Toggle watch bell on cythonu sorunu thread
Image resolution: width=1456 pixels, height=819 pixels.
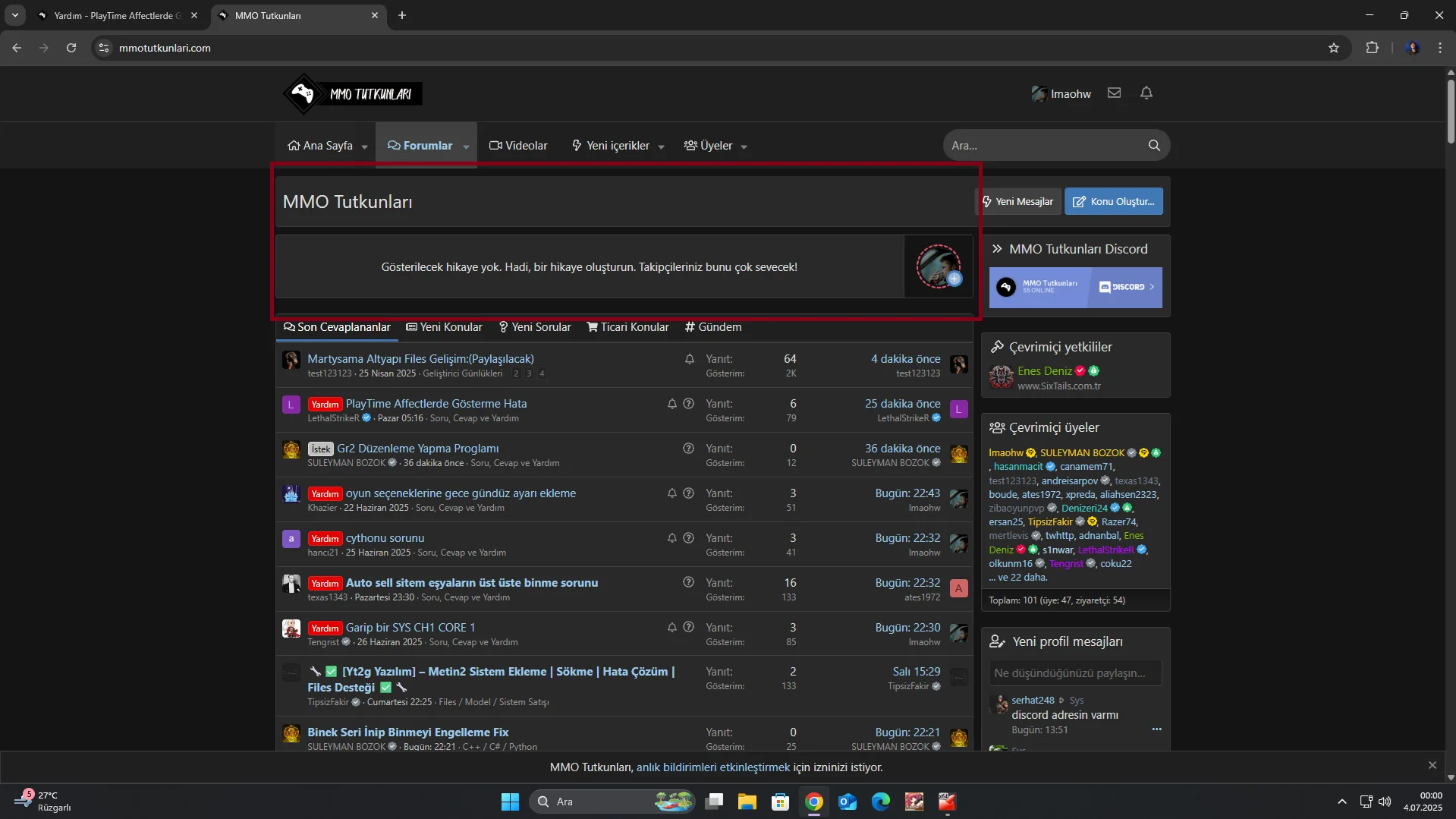tap(672, 538)
